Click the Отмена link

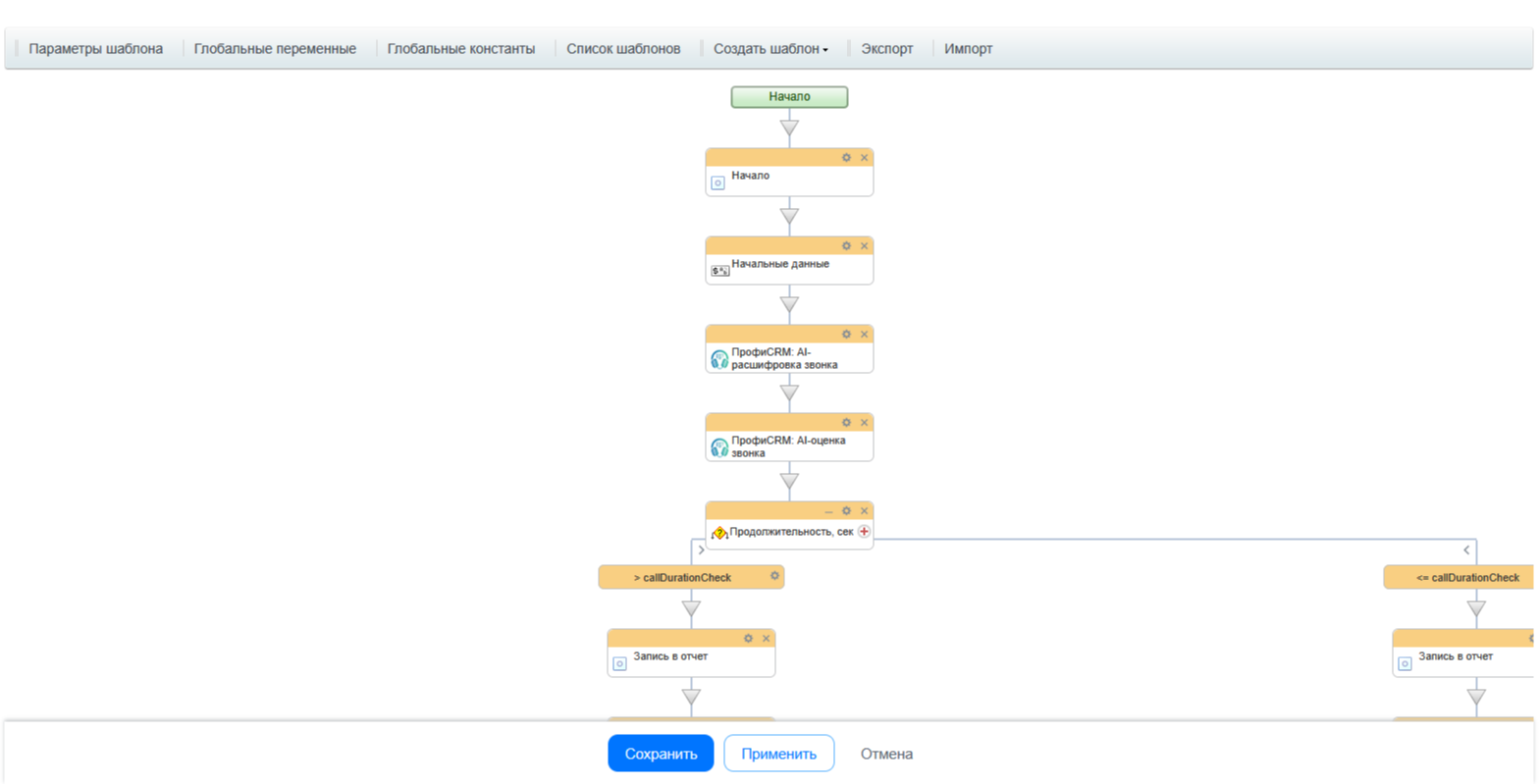(x=886, y=754)
